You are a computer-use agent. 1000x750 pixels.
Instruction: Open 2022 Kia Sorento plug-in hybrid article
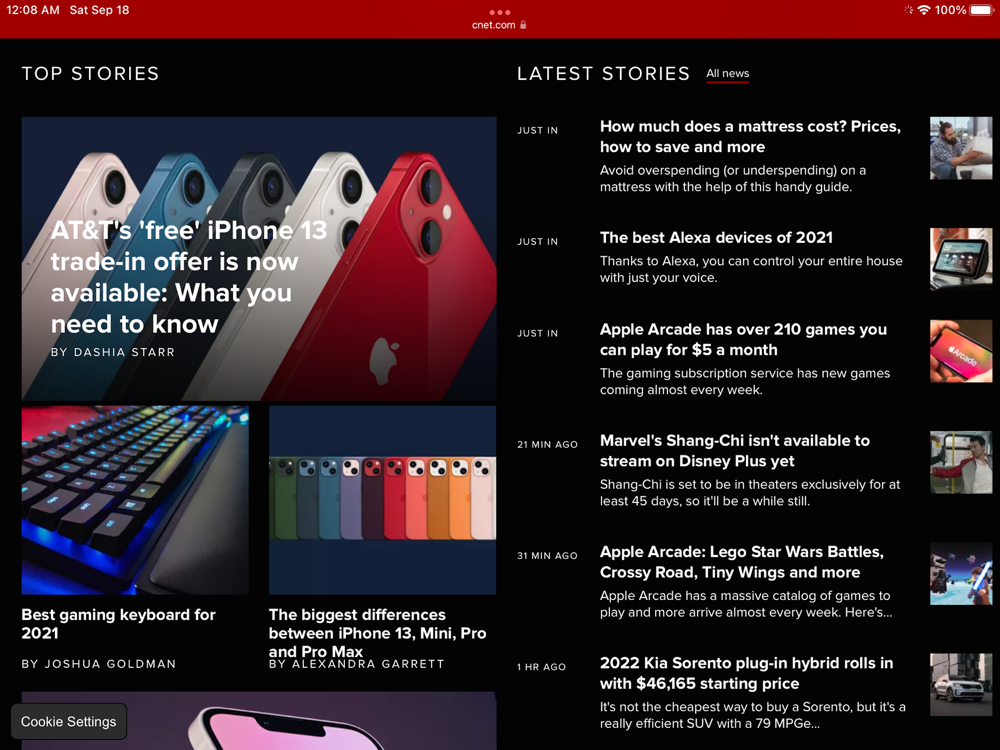746,673
